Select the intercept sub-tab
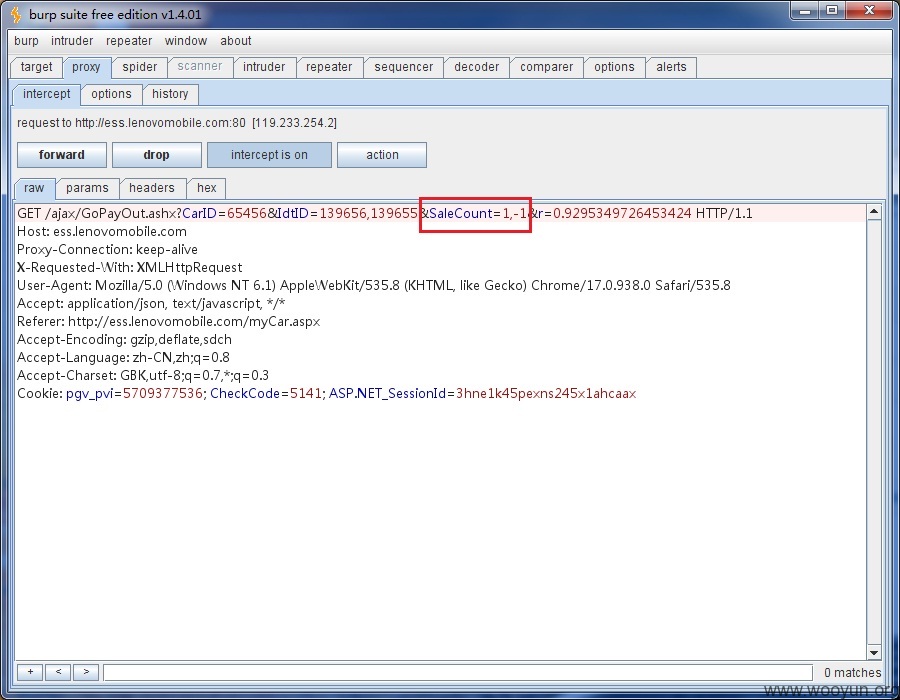This screenshot has height=700, width=900. [x=46, y=94]
